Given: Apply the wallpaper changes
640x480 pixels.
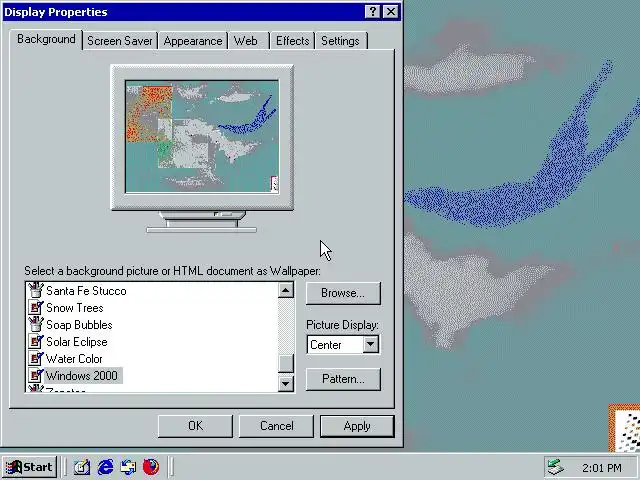Looking at the screenshot, I should (357, 426).
